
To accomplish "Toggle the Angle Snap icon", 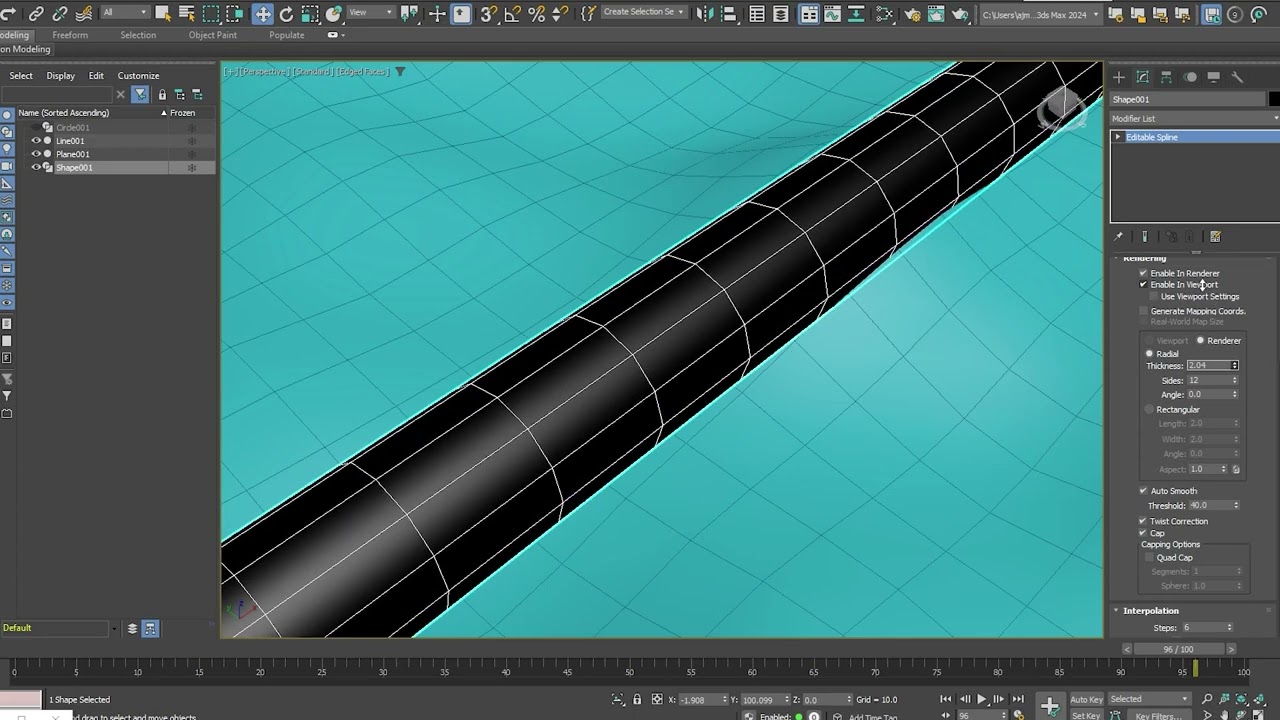I will 513,14.
